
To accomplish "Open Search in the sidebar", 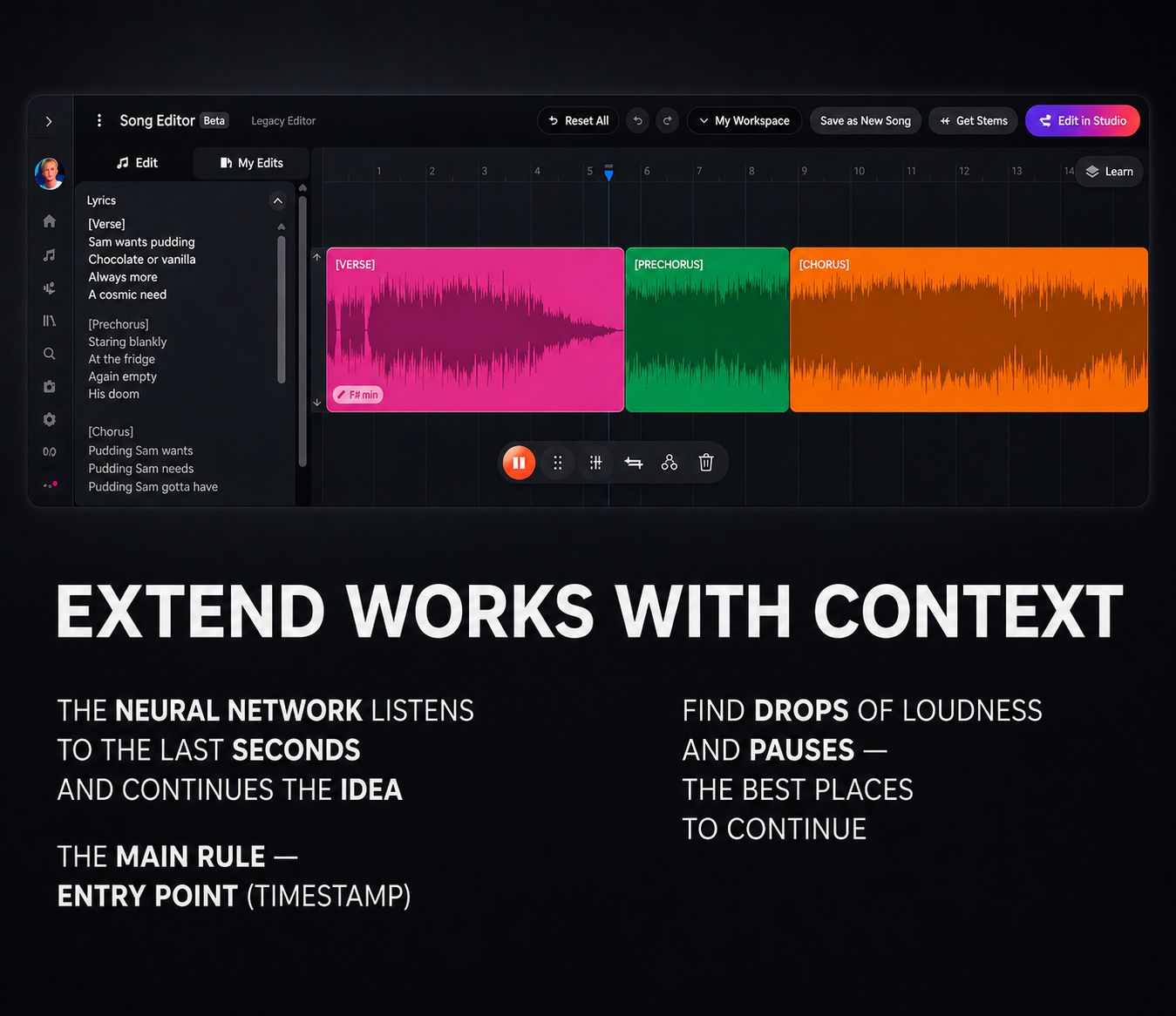I will [50, 354].
